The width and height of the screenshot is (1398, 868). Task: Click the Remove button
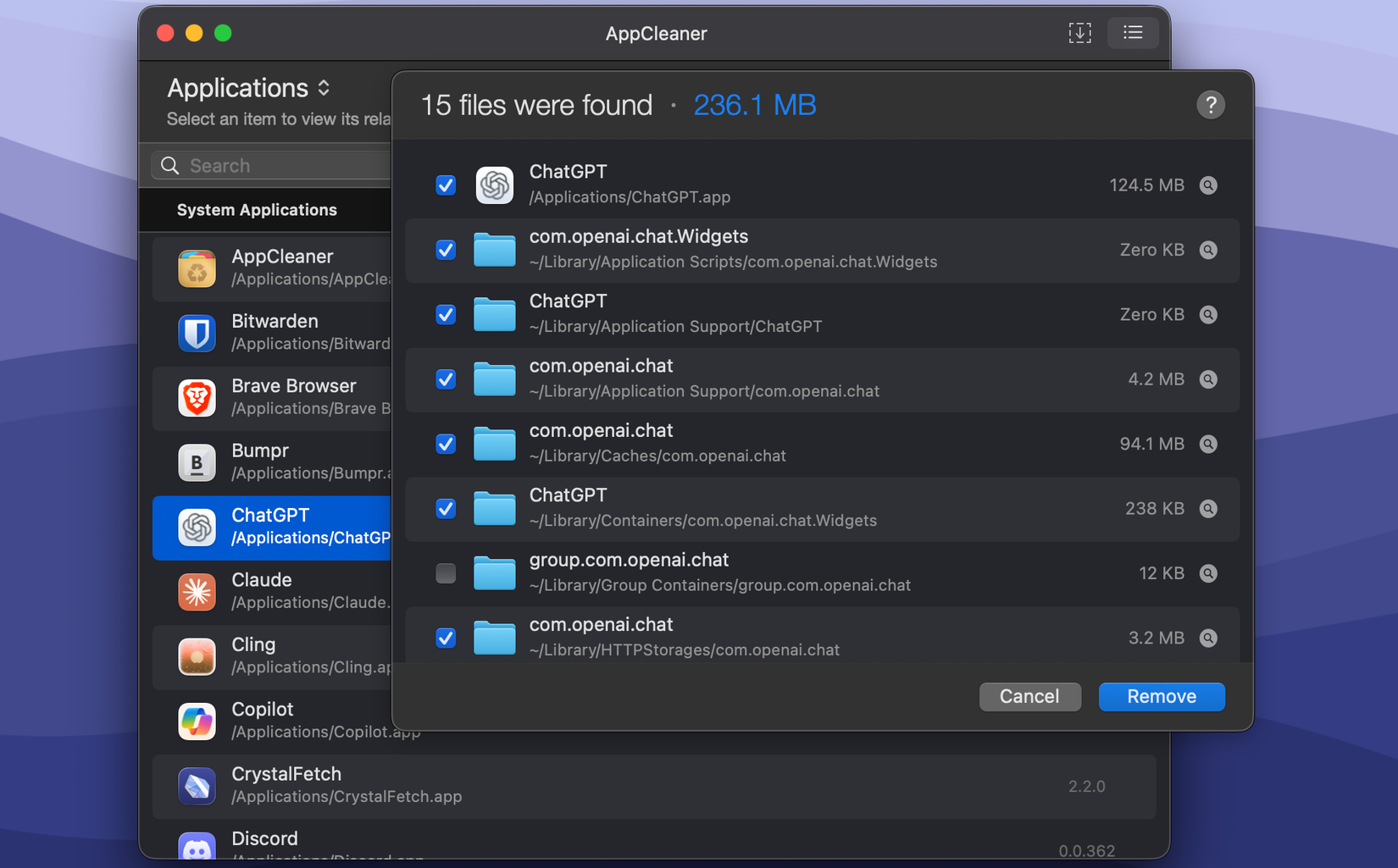(1161, 696)
